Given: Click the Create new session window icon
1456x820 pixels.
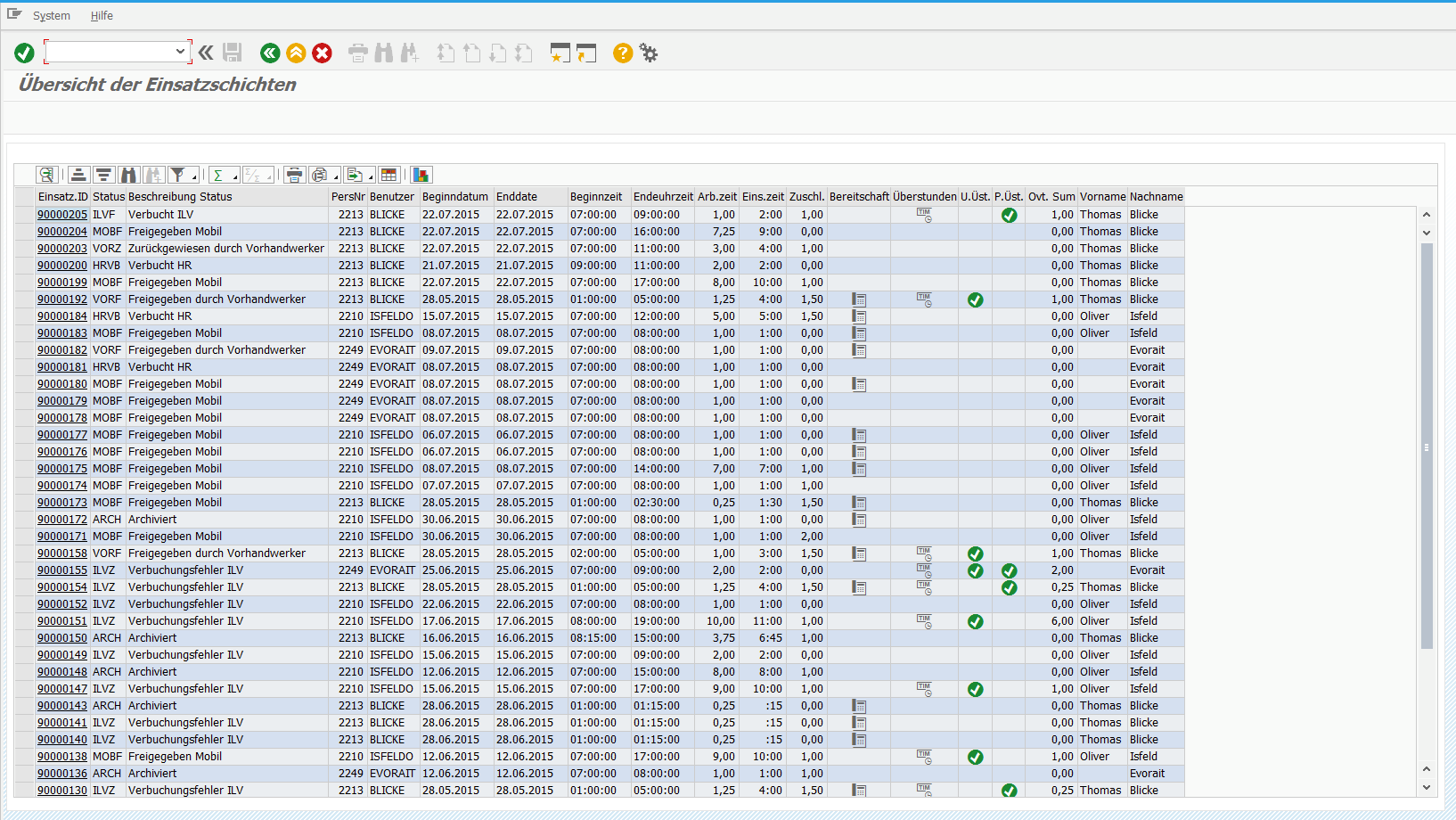Looking at the screenshot, I should point(560,53).
